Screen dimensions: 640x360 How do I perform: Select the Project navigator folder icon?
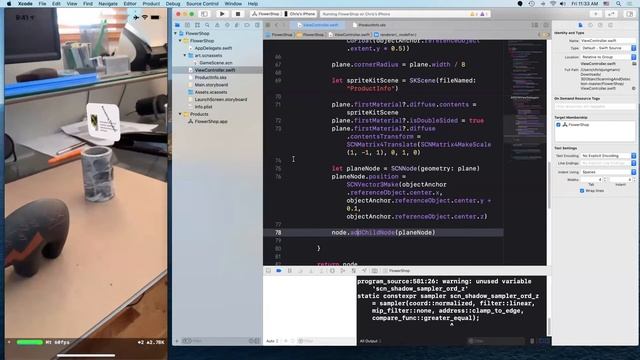click(x=178, y=25)
